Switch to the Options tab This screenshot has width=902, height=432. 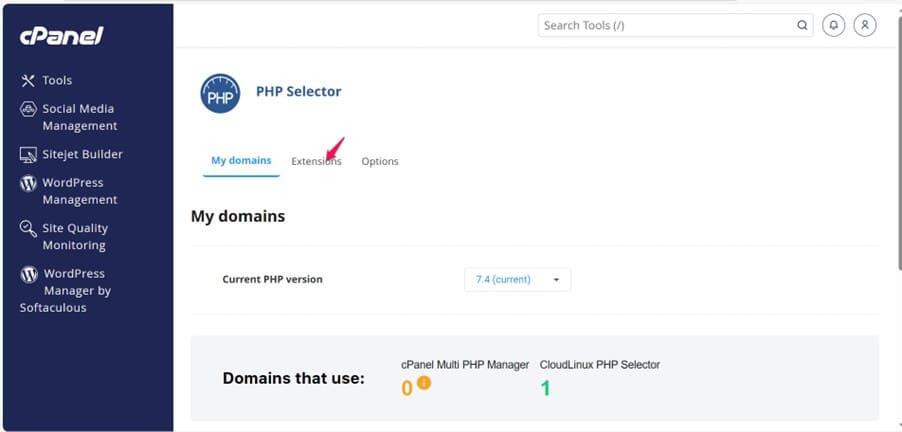(x=380, y=162)
